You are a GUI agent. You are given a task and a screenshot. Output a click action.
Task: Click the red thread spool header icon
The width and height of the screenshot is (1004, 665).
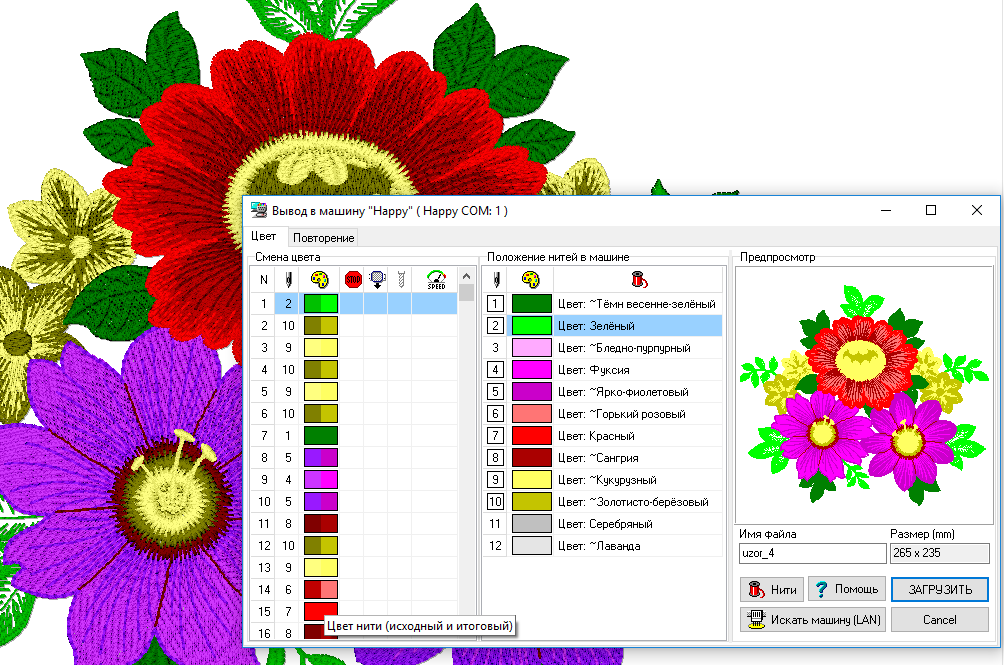click(638, 280)
